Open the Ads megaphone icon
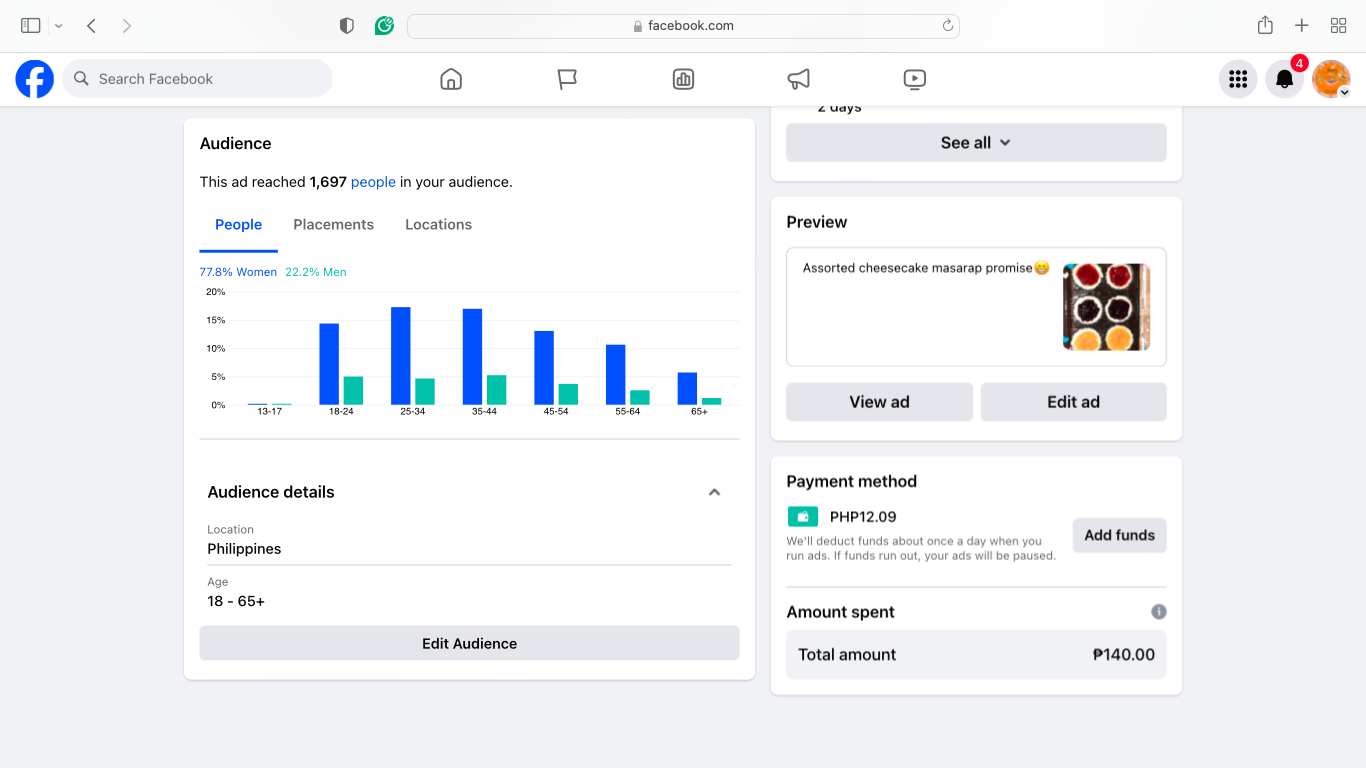Viewport: 1366px width, 768px height. [798, 79]
